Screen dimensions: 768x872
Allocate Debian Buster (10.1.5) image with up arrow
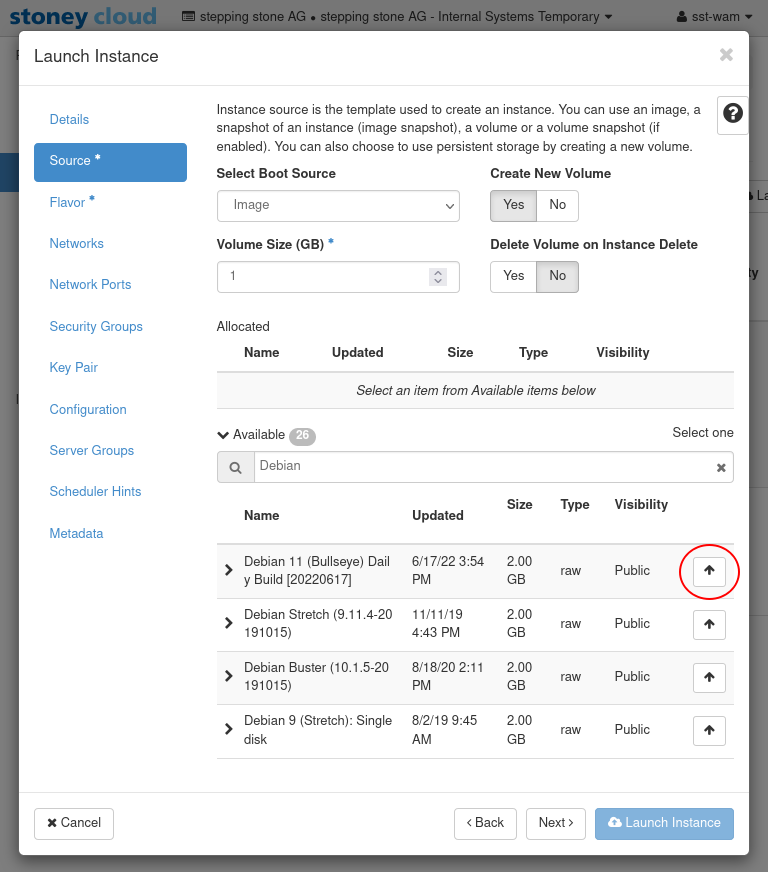point(709,677)
